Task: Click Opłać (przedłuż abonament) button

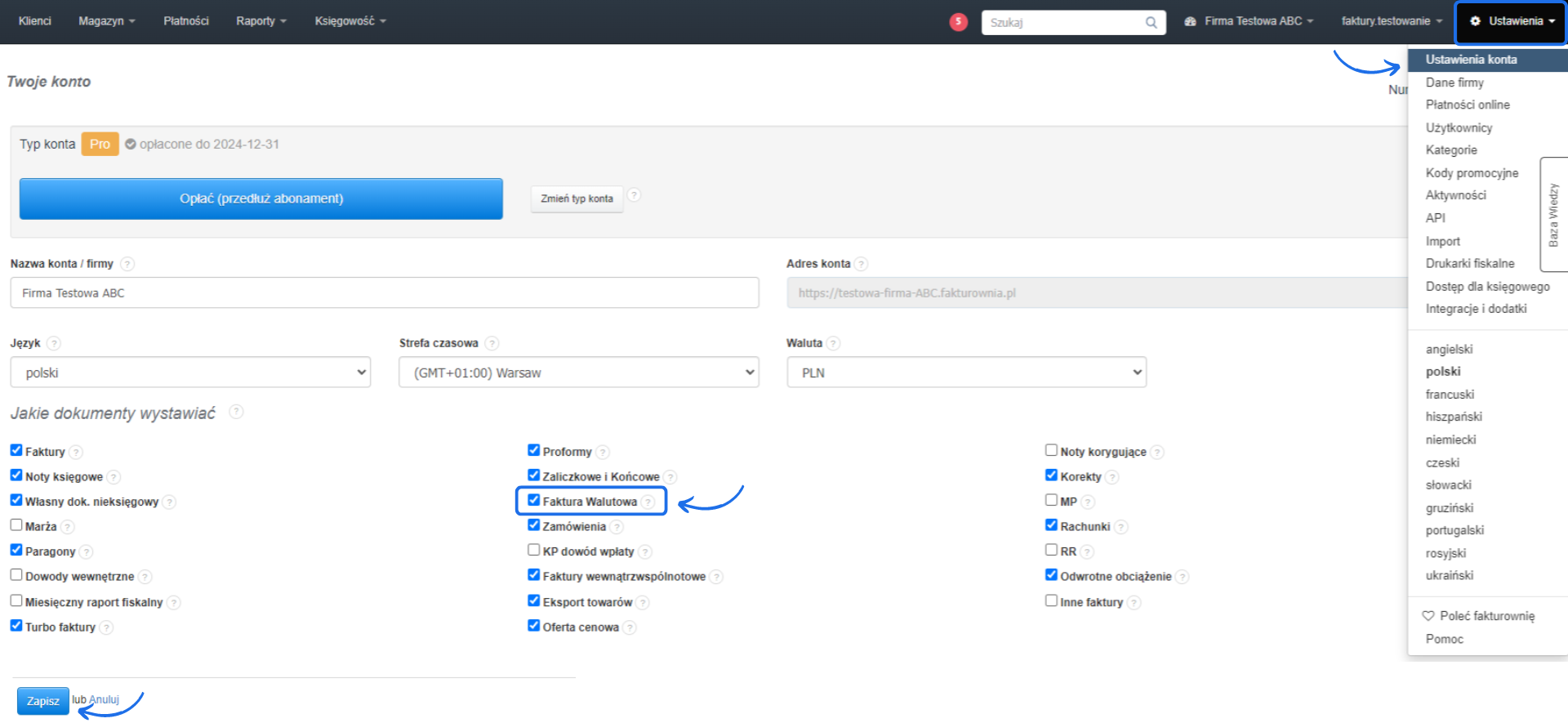Action: 261,199
